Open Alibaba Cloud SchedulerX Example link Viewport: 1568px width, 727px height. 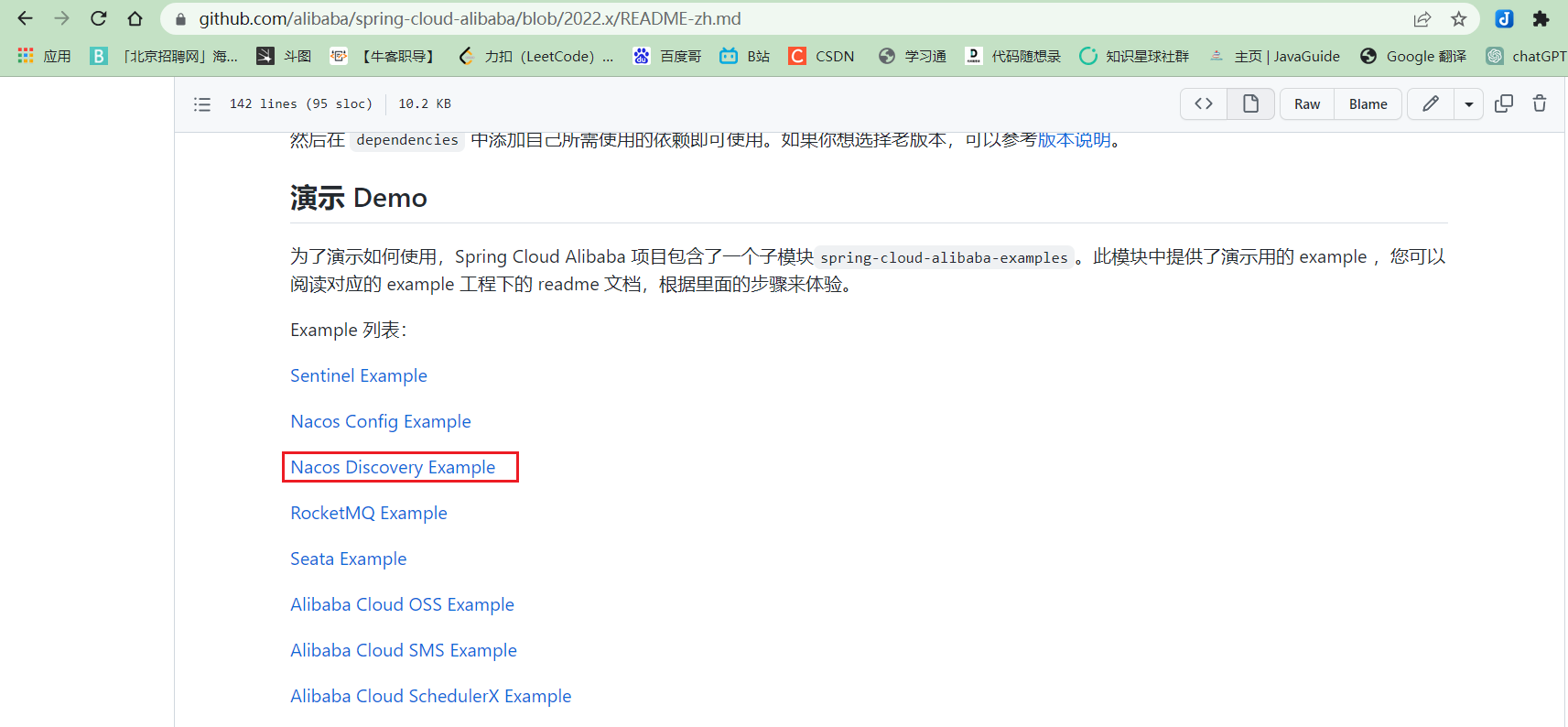click(x=431, y=696)
